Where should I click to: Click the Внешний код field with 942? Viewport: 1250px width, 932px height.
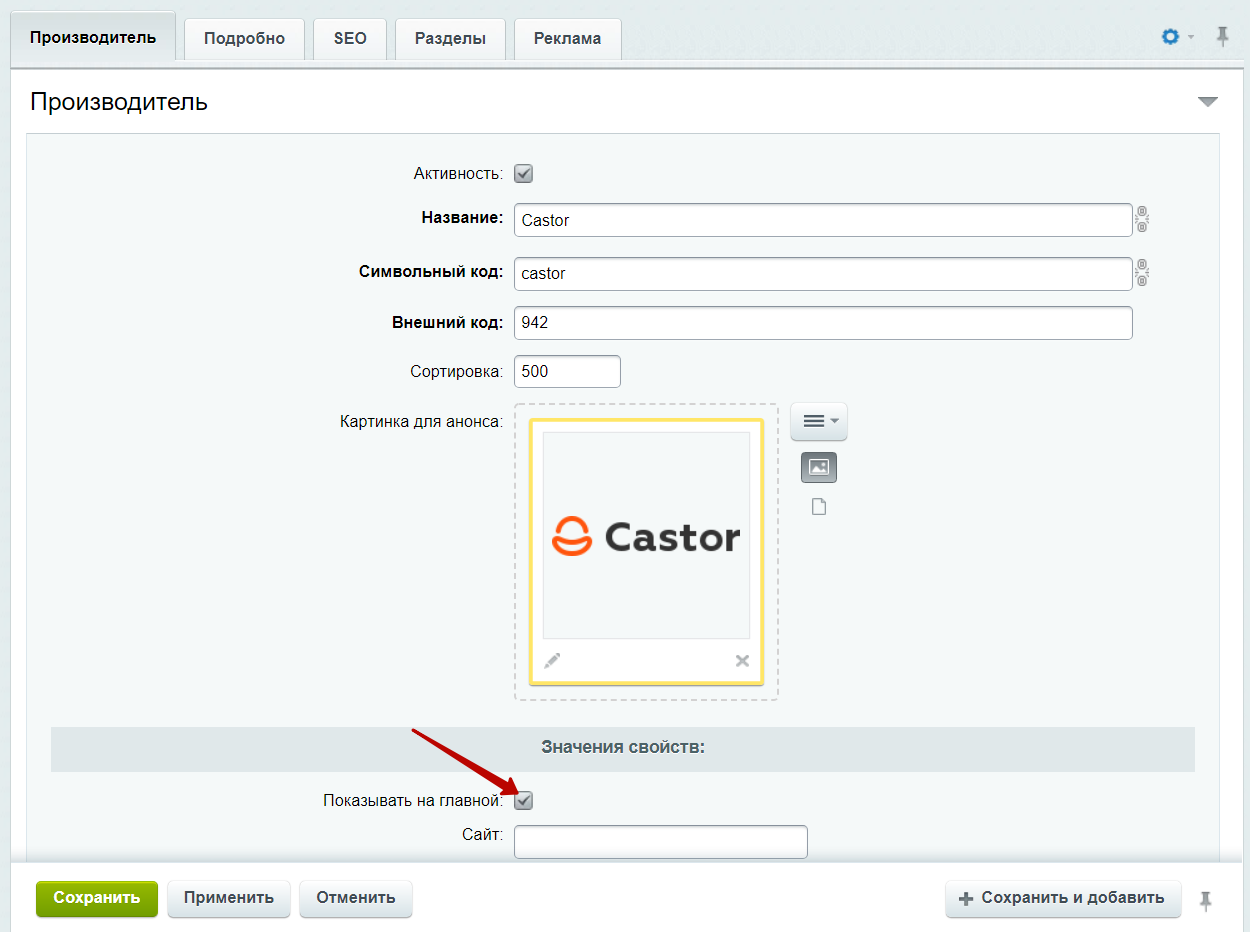823,323
